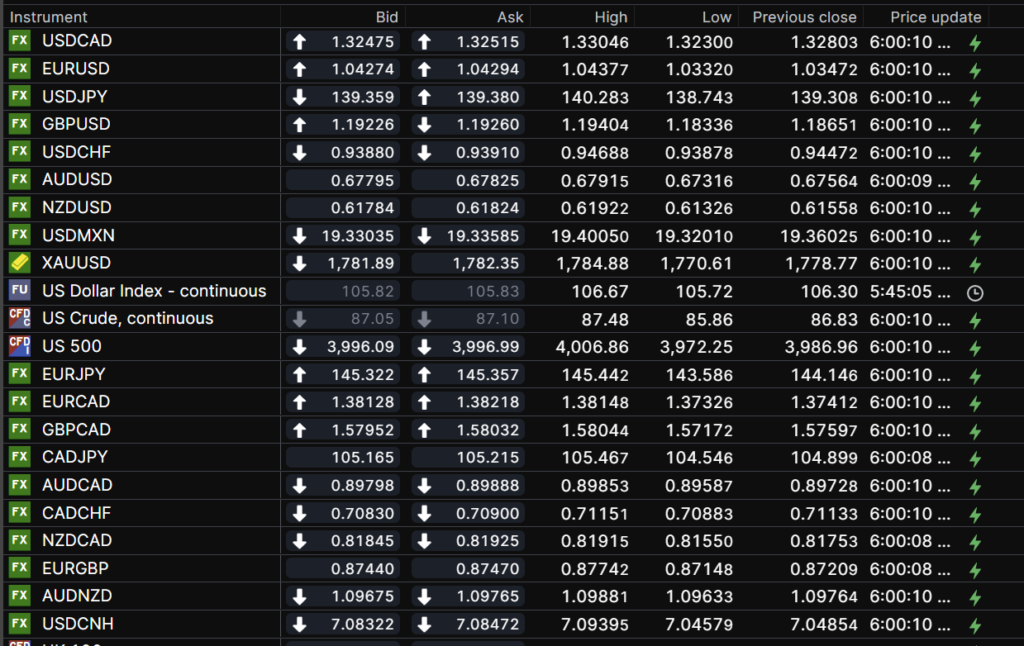Click the CFD icon beside US 500
The height and width of the screenshot is (646, 1024).
[x=19, y=346]
